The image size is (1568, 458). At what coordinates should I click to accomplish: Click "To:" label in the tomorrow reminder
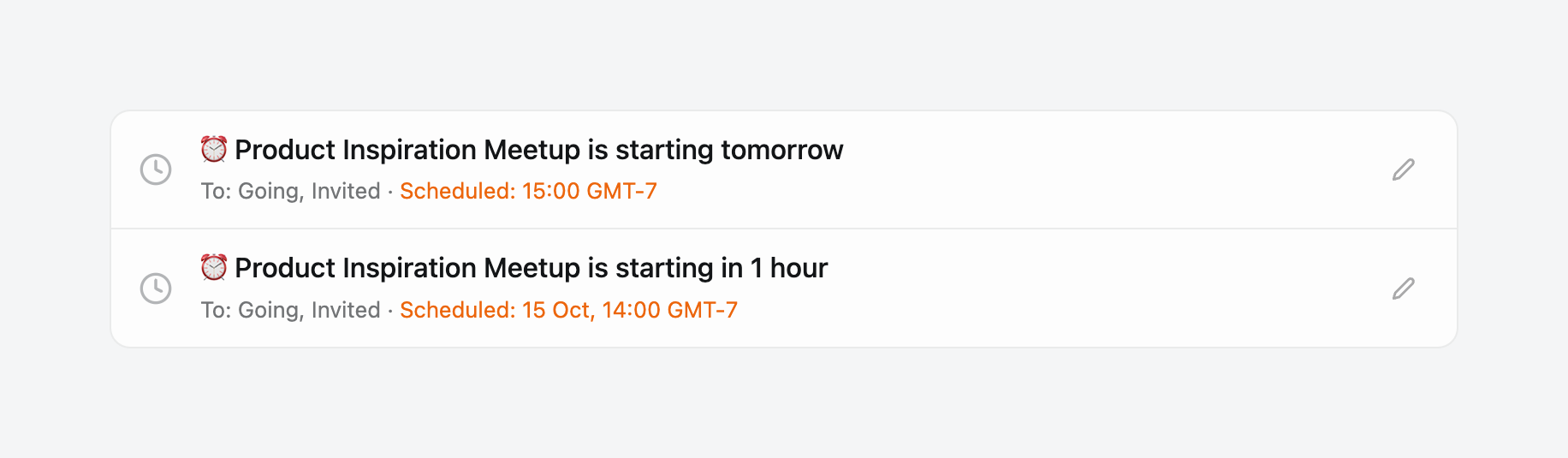click(x=216, y=191)
